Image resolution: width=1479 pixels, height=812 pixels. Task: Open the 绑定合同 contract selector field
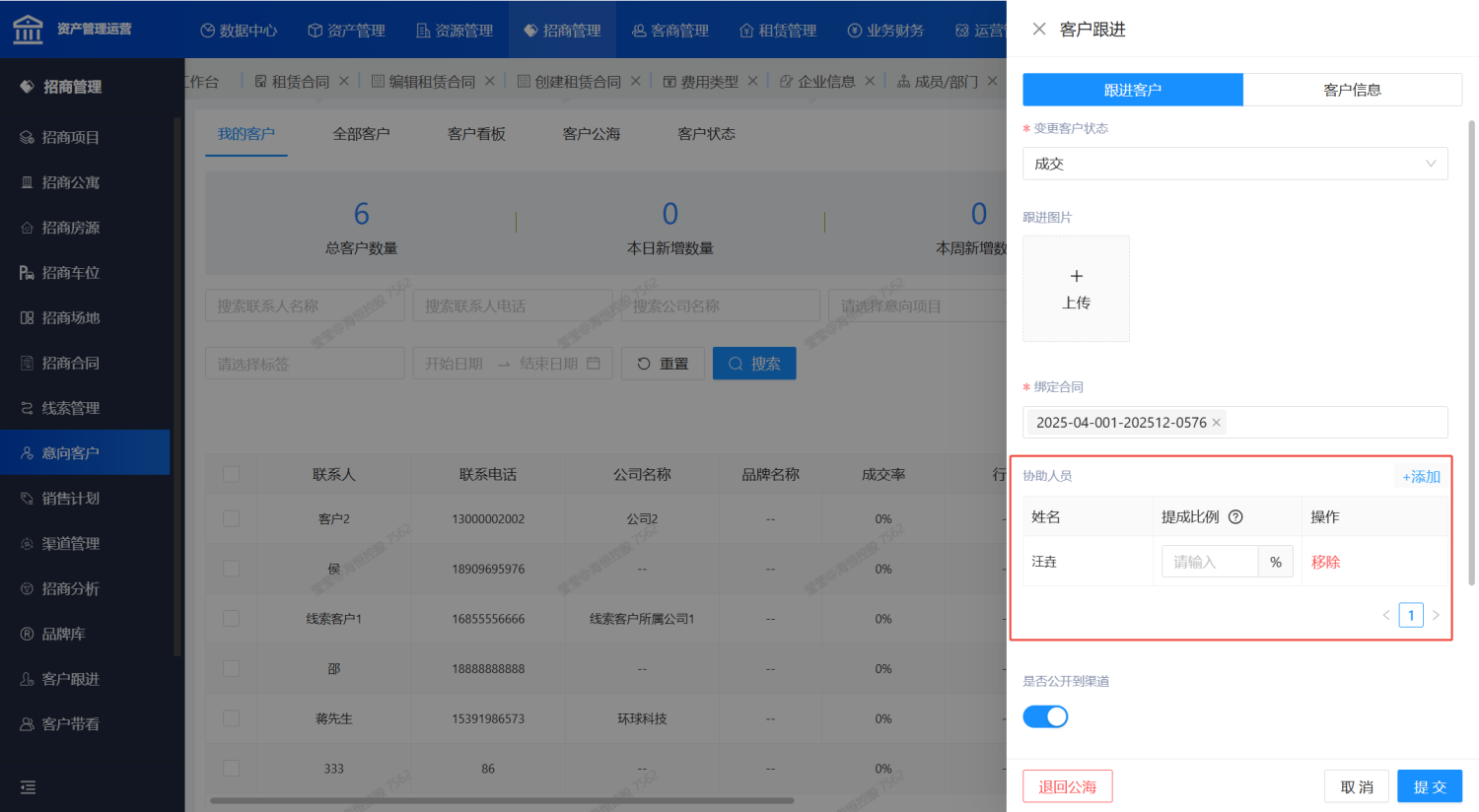[1331, 423]
